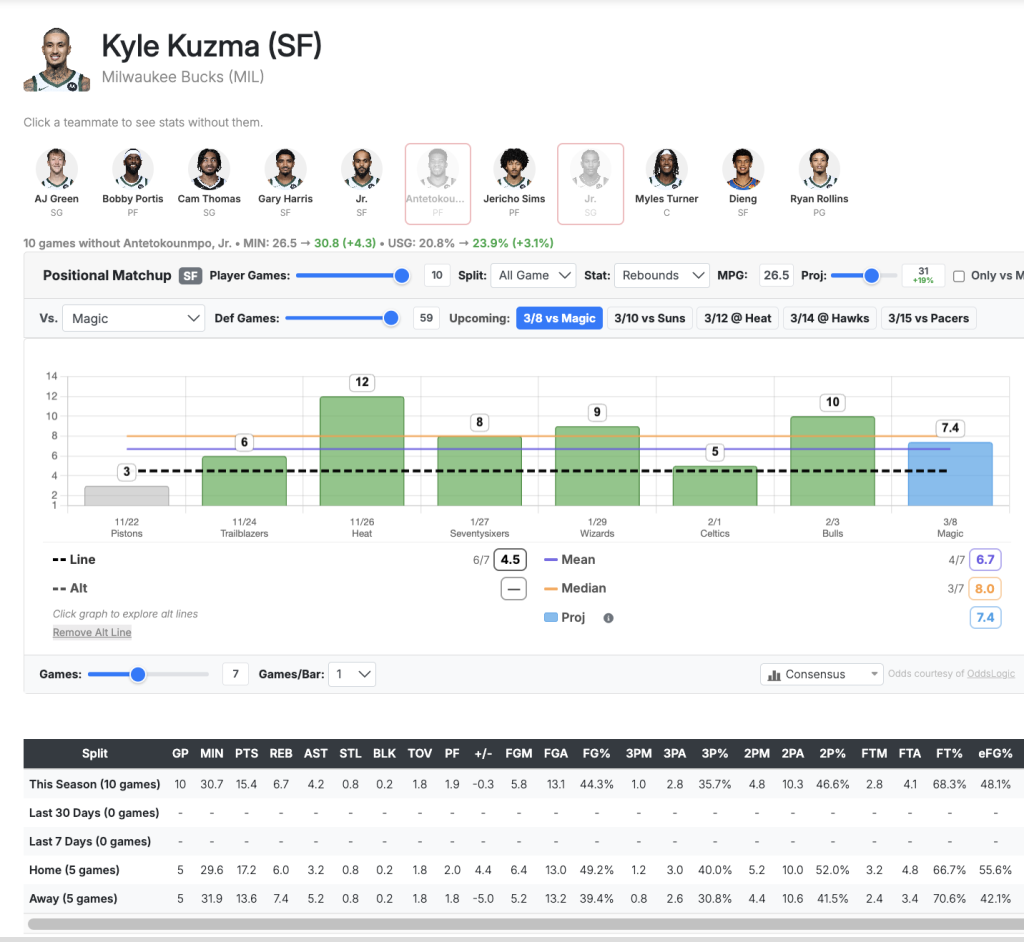Select Jericho Sims teammate avatar
This screenshot has width=1024, height=942.
(x=514, y=169)
